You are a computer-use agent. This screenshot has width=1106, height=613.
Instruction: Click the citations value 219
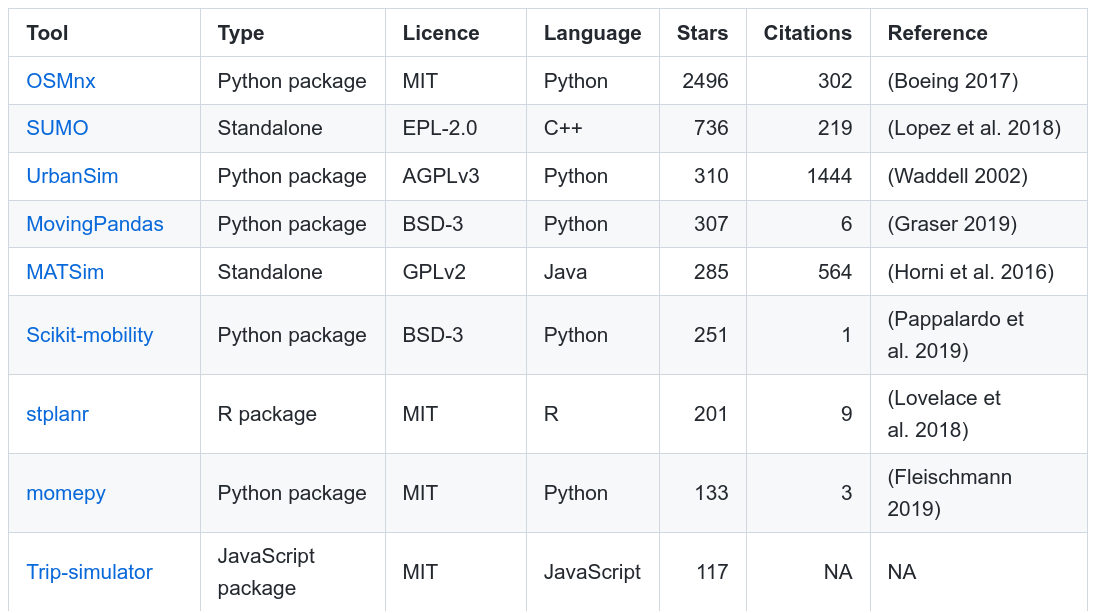pyautogui.click(x=835, y=128)
